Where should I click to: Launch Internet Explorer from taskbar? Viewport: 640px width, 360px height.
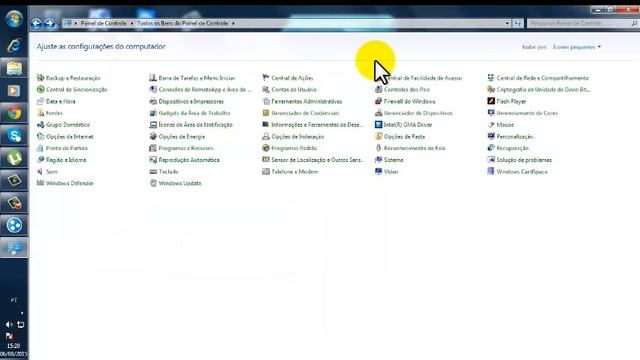click(14, 45)
